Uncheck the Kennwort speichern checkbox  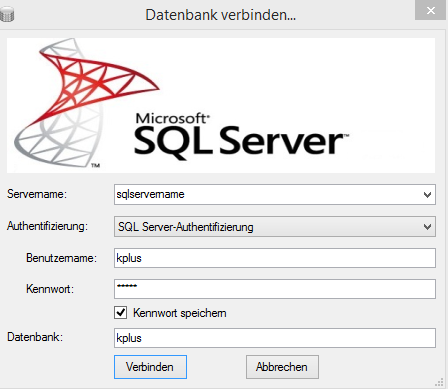[120, 313]
